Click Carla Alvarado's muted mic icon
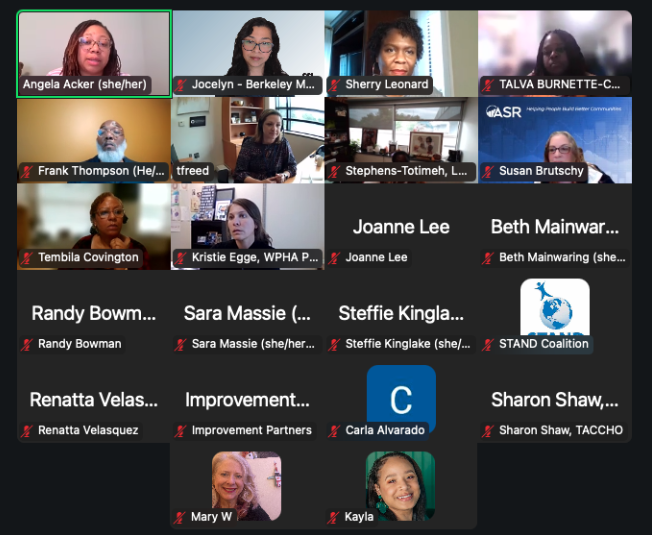The image size is (652, 535). [334, 431]
